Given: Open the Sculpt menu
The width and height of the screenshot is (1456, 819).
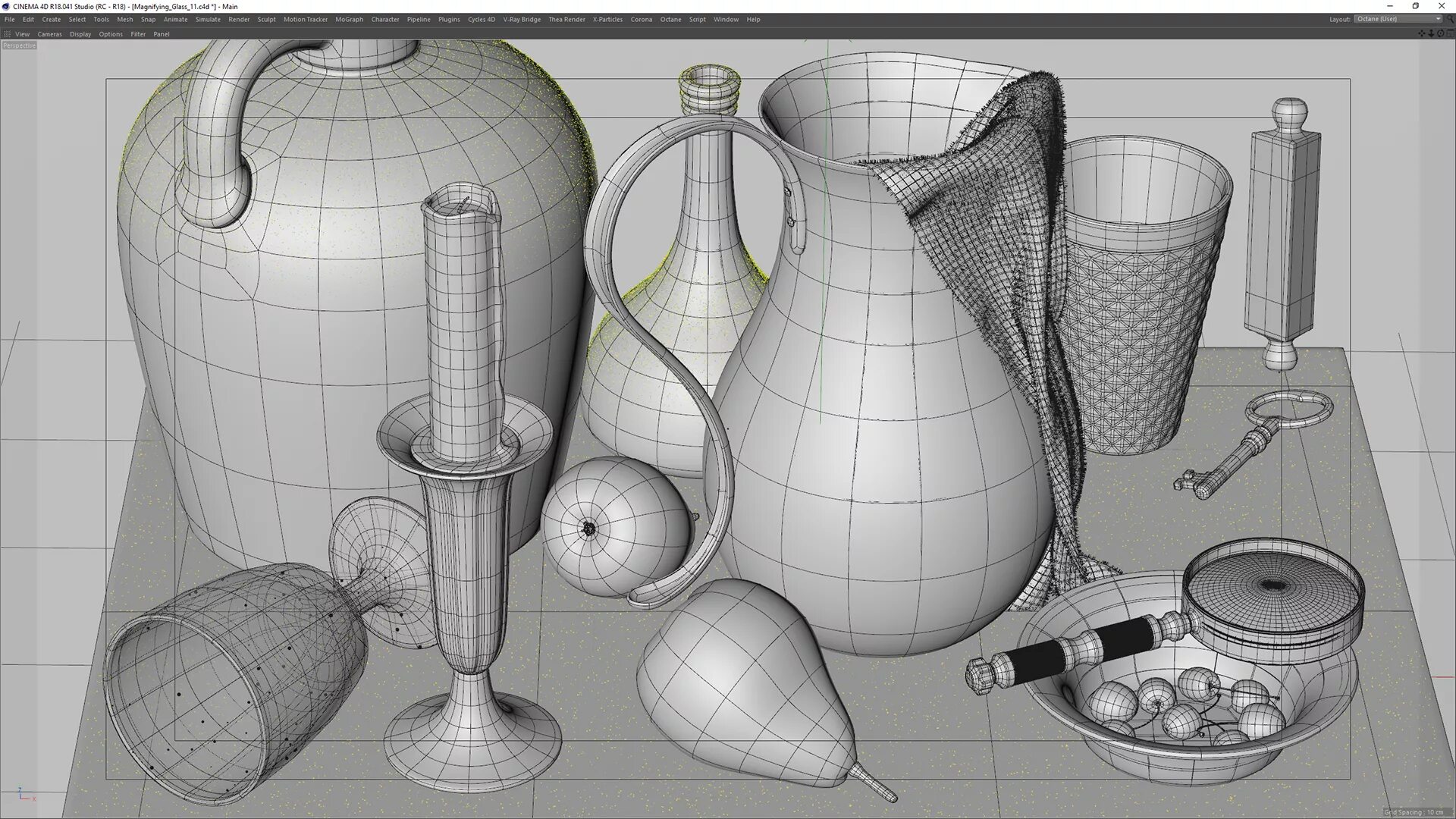Looking at the screenshot, I should click(266, 20).
